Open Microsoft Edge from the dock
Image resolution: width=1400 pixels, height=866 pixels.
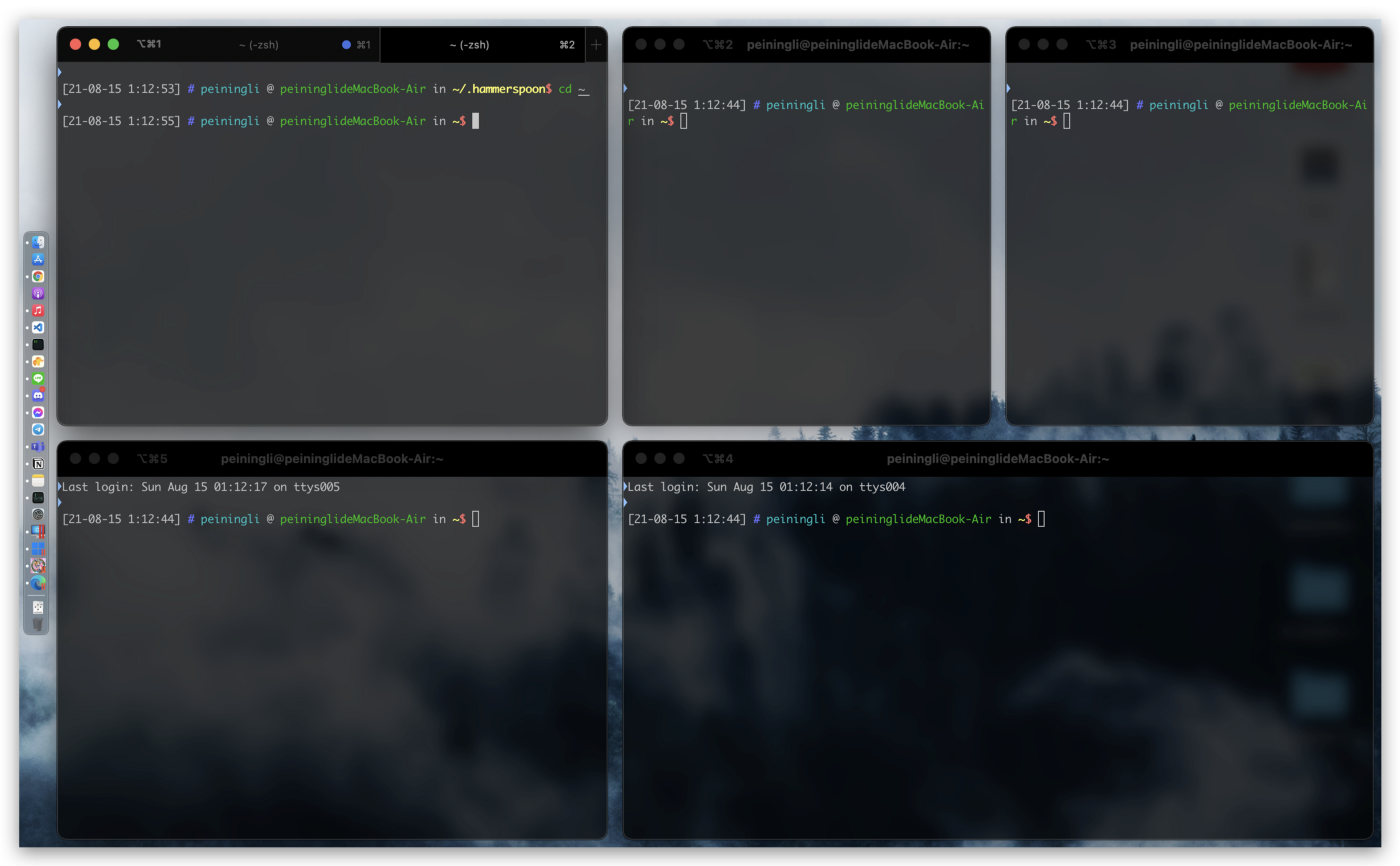point(38,583)
